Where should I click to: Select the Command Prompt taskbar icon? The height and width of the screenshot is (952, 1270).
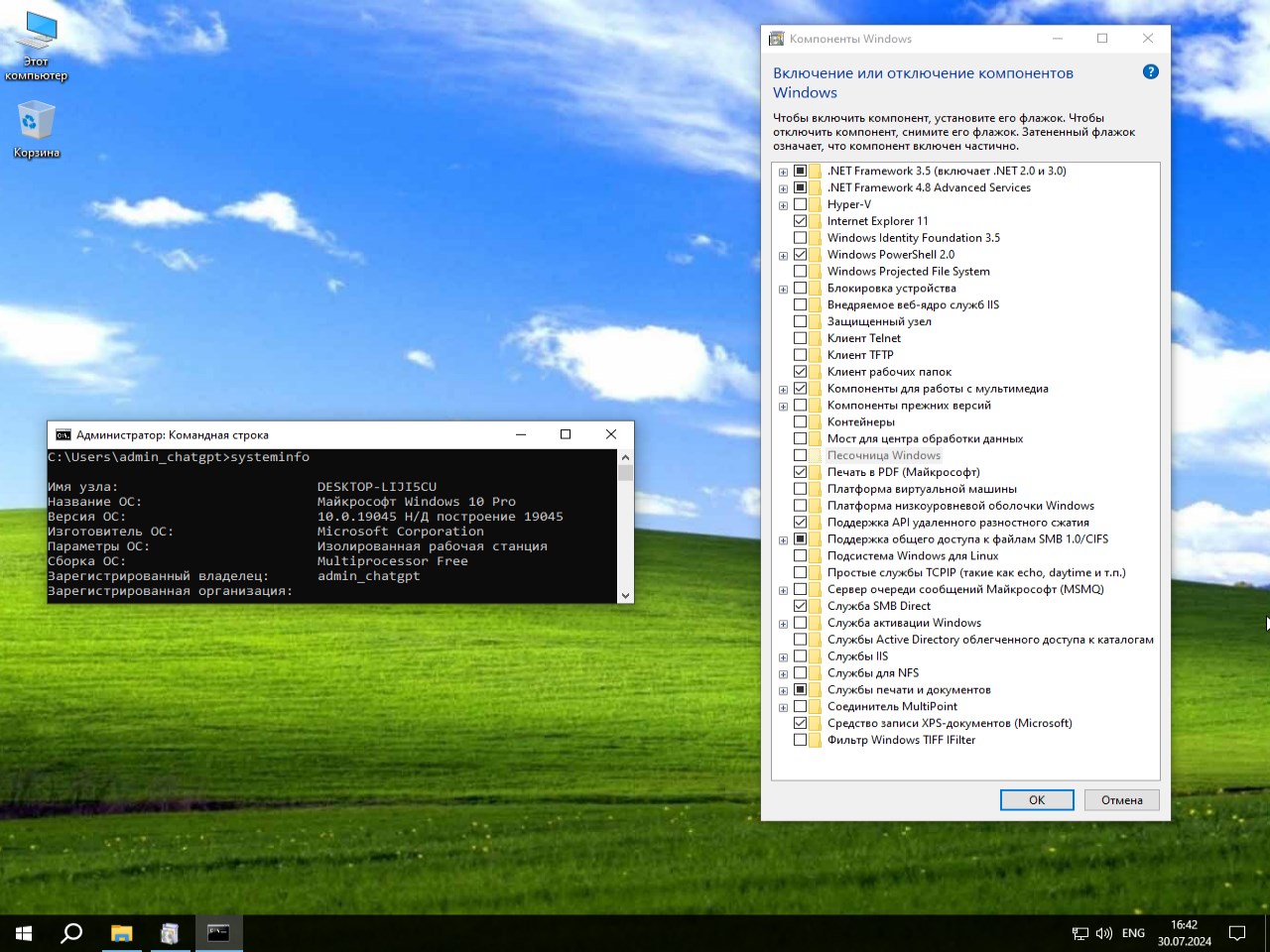tap(218, 932)
